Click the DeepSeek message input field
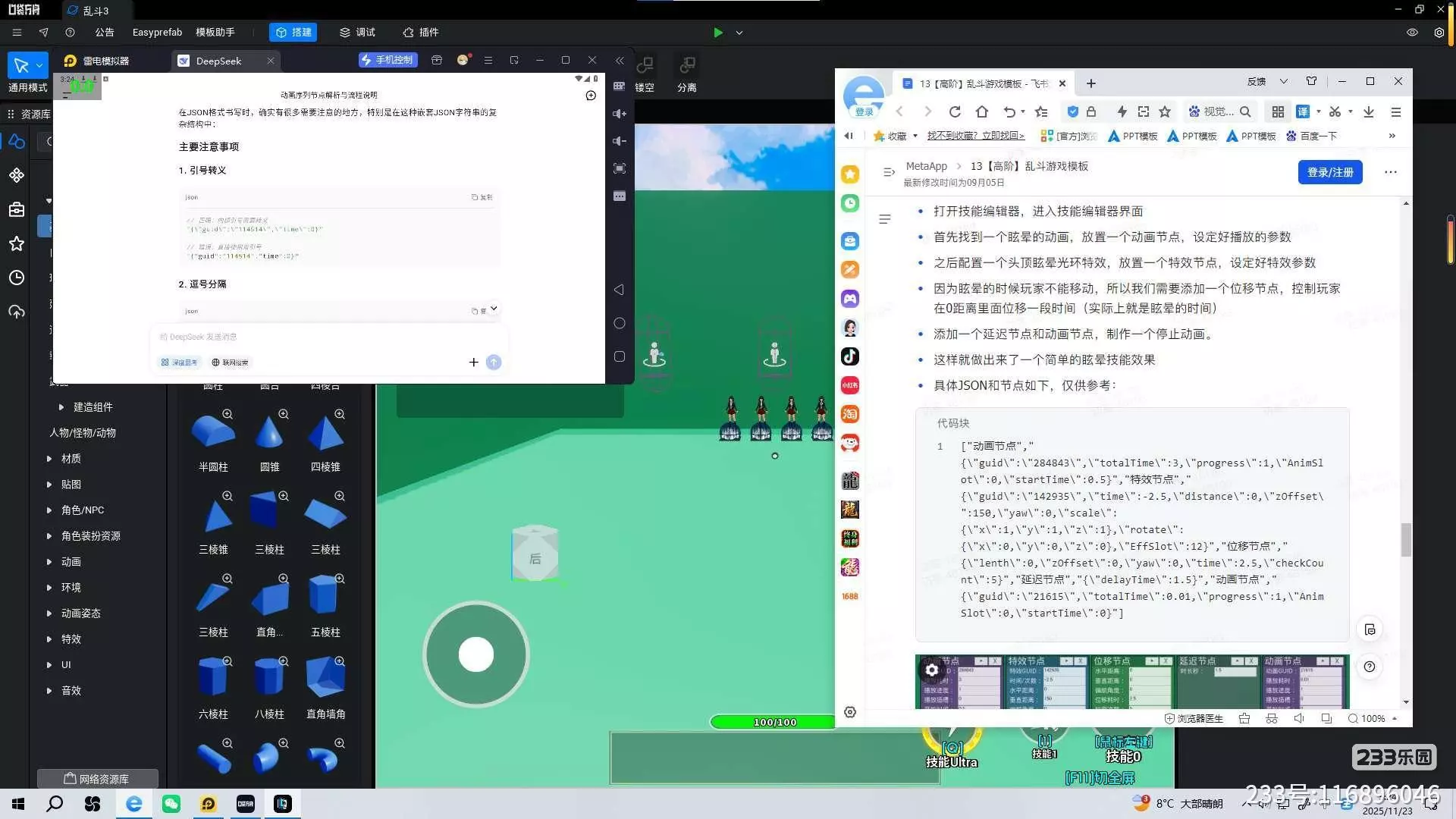1456x819 pixels. coord(326,337)
